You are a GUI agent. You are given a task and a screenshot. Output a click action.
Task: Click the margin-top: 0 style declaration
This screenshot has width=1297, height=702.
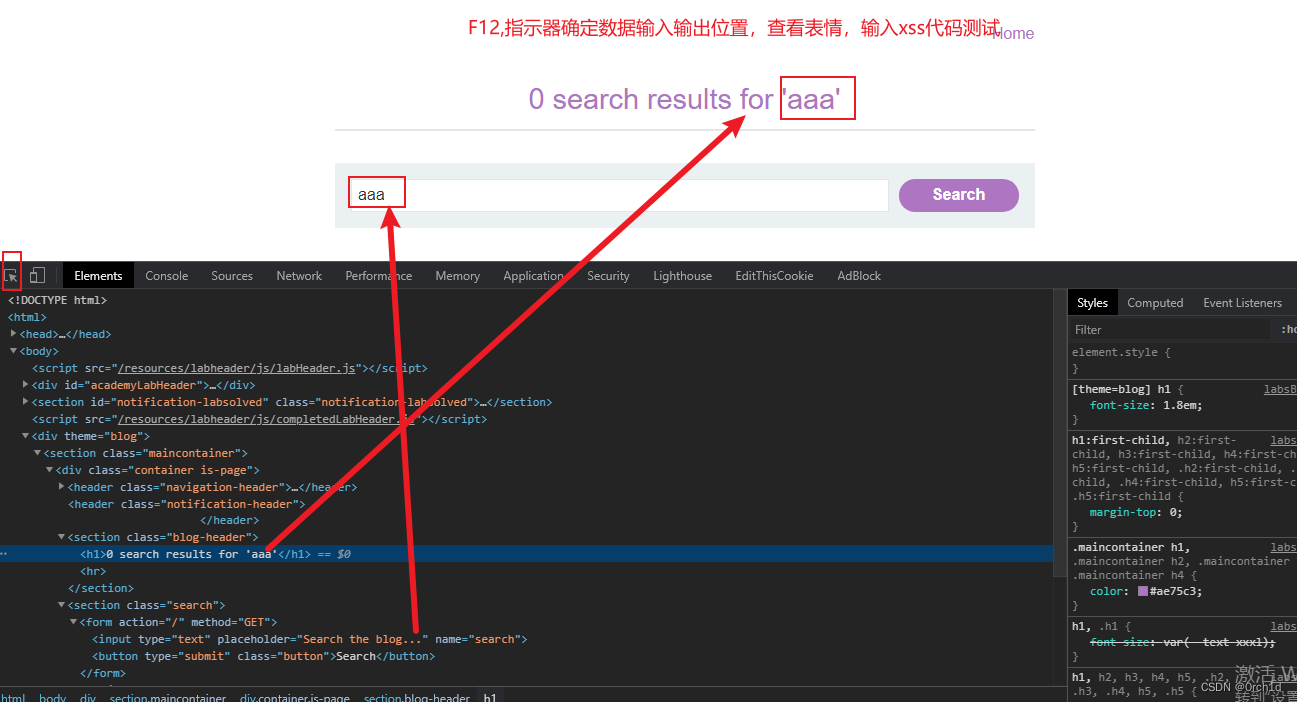(1136, 512)
